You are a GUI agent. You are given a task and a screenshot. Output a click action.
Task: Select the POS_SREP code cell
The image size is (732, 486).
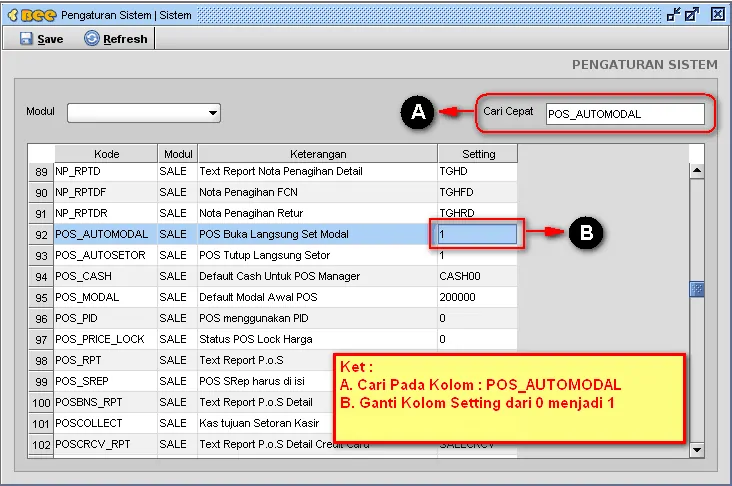click(x=106, y=381)
